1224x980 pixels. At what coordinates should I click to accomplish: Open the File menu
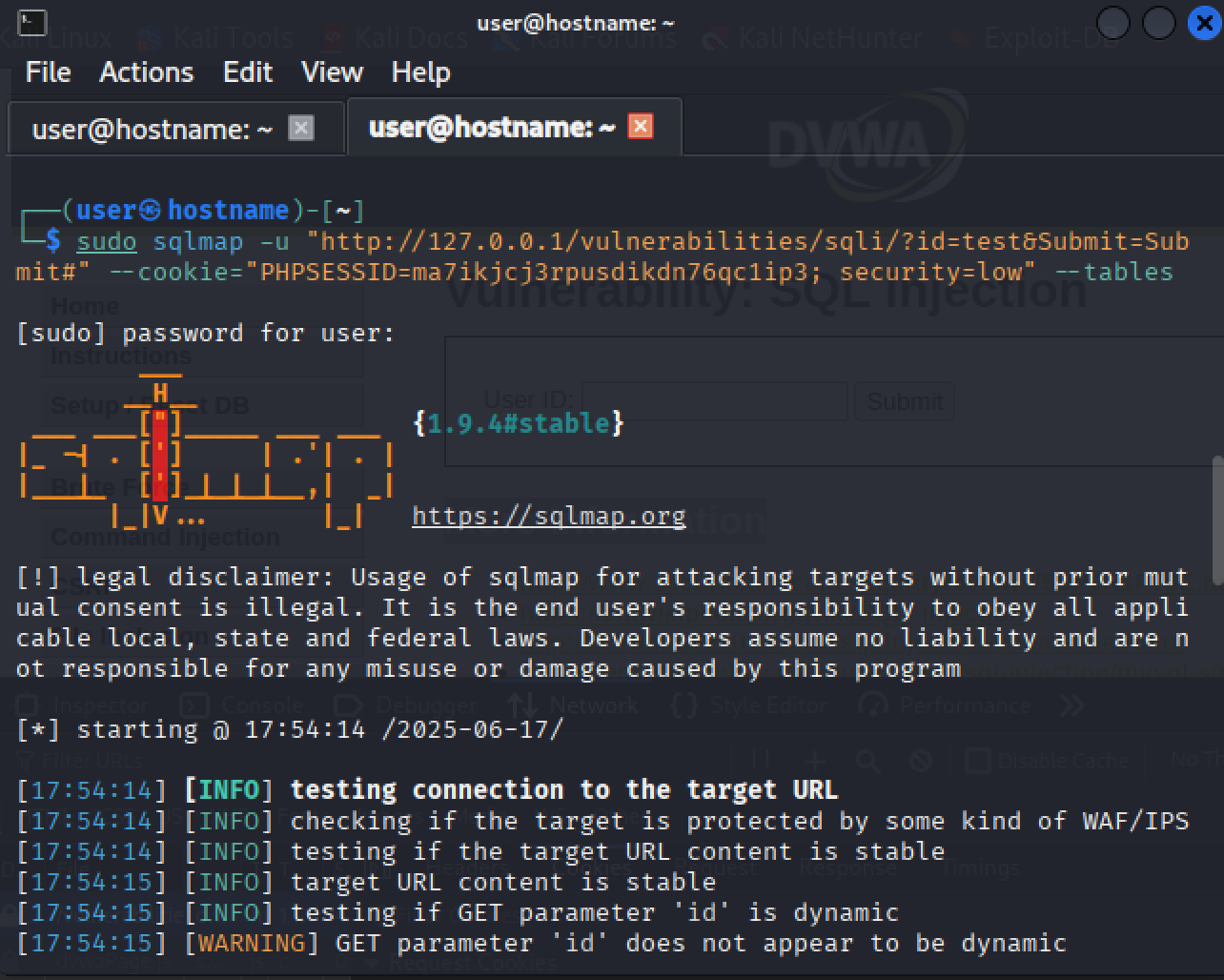48,71
